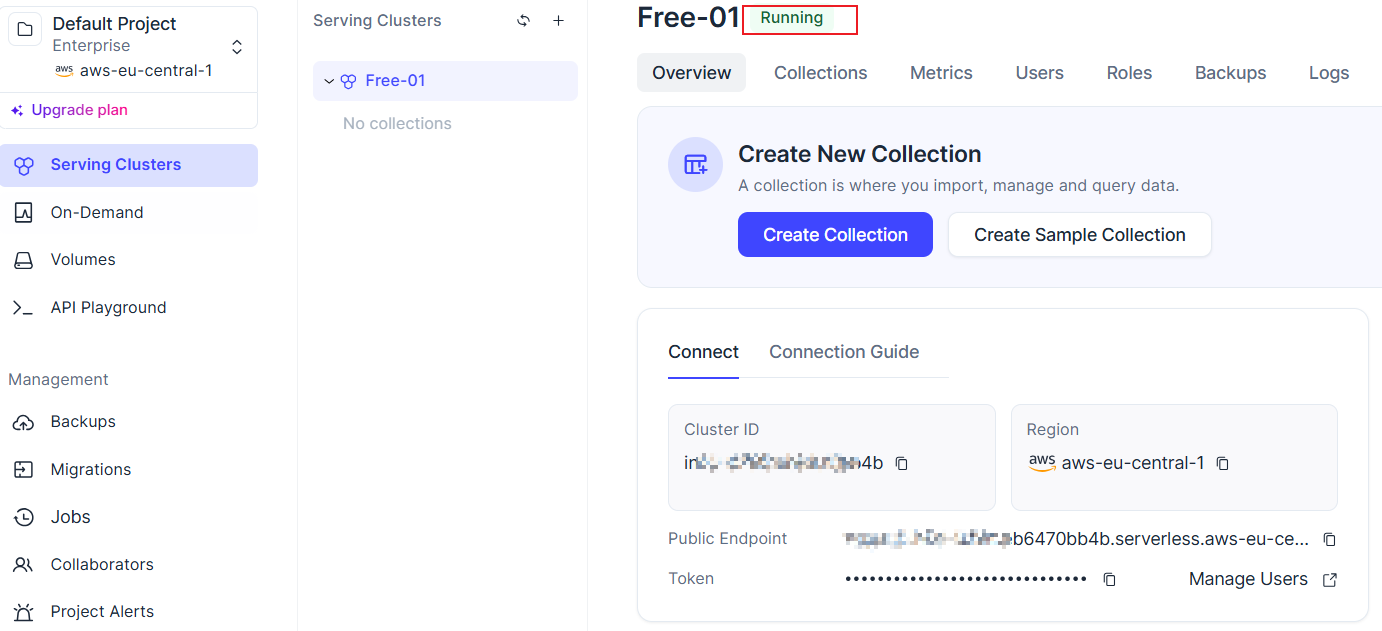Collapse the Free-01 cluster tree
This screenshot has height=631, width=1382.
pos(329,81)
